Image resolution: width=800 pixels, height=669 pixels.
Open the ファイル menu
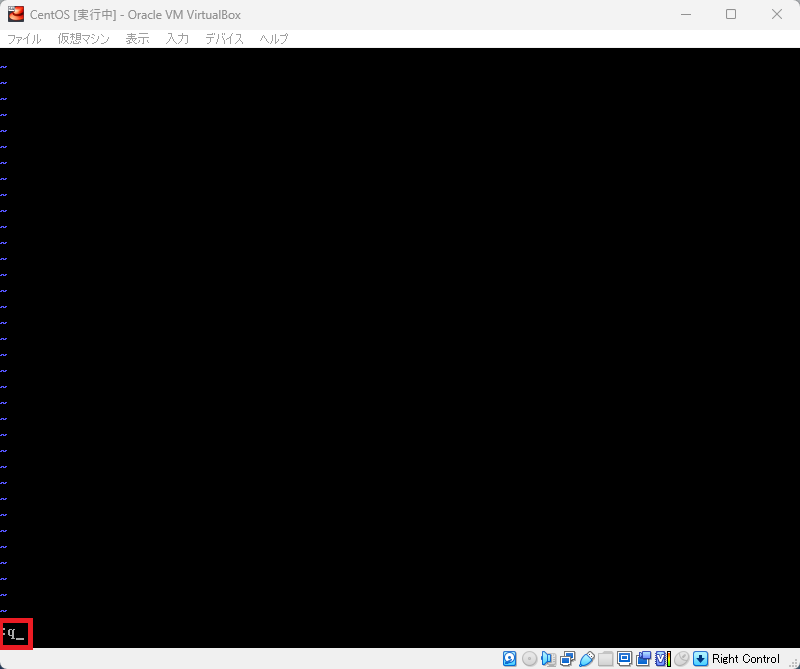[24, 39]
